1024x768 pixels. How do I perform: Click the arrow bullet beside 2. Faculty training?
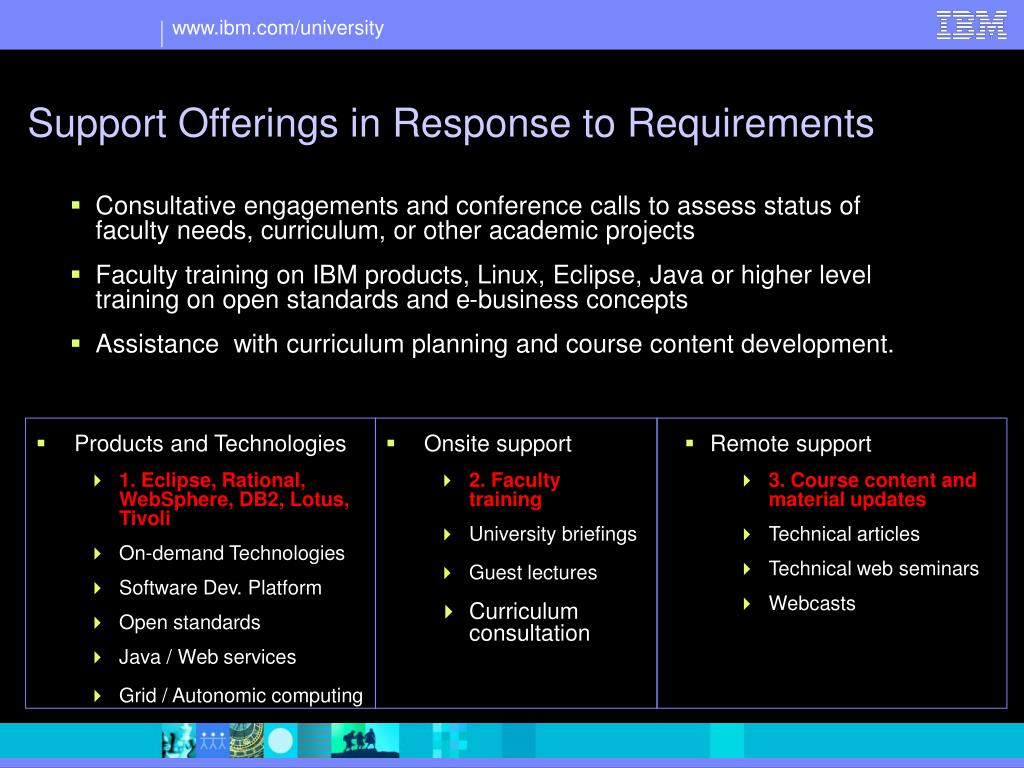coord(447,481)
